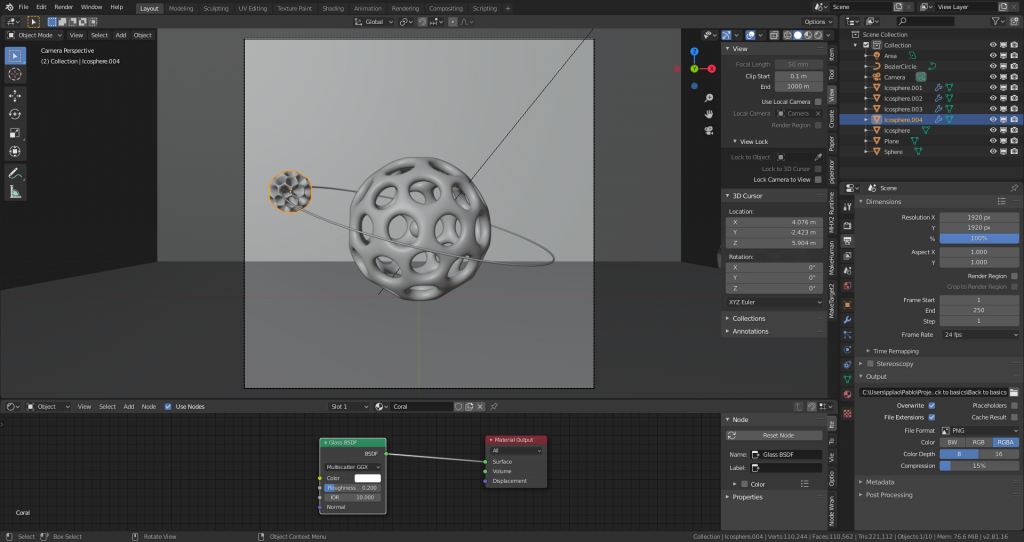Click Reset Node refresh icon
Image resolution: width=1024 pixels, height=542 pixels.
tap(732, 436)
